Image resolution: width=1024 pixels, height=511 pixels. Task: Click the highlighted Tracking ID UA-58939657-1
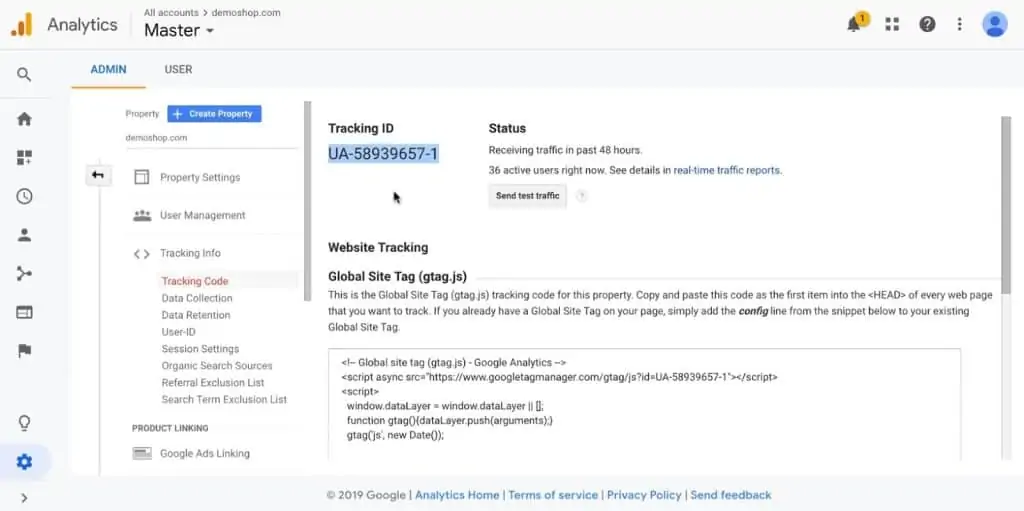383,154
